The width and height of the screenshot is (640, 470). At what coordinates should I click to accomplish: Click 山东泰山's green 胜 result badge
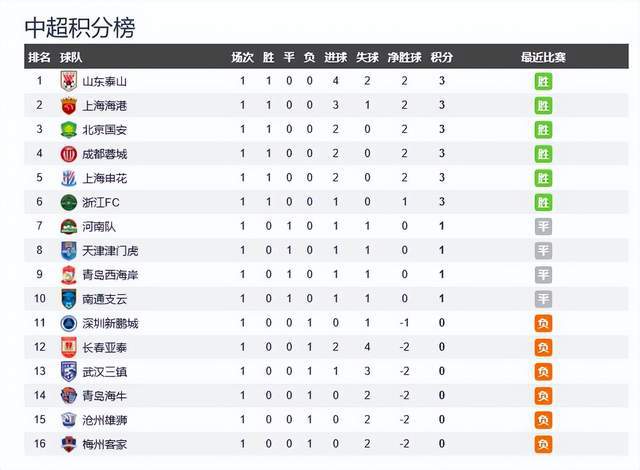click(x=543, y=81)
